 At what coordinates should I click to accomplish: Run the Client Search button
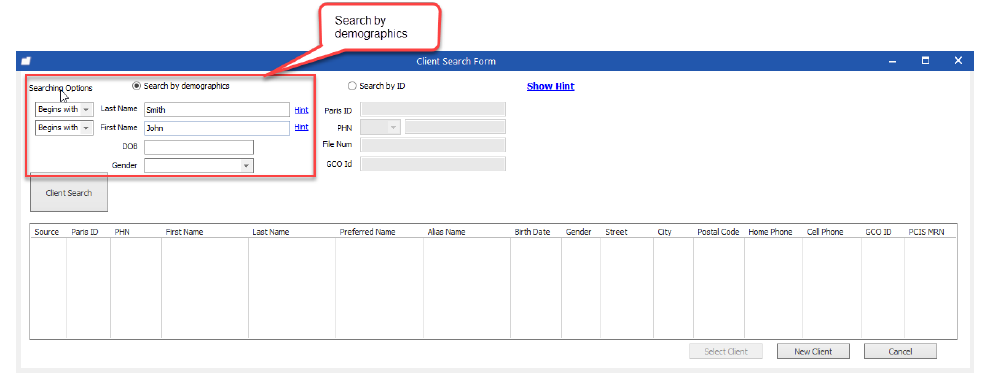click(x=69, y=193)
